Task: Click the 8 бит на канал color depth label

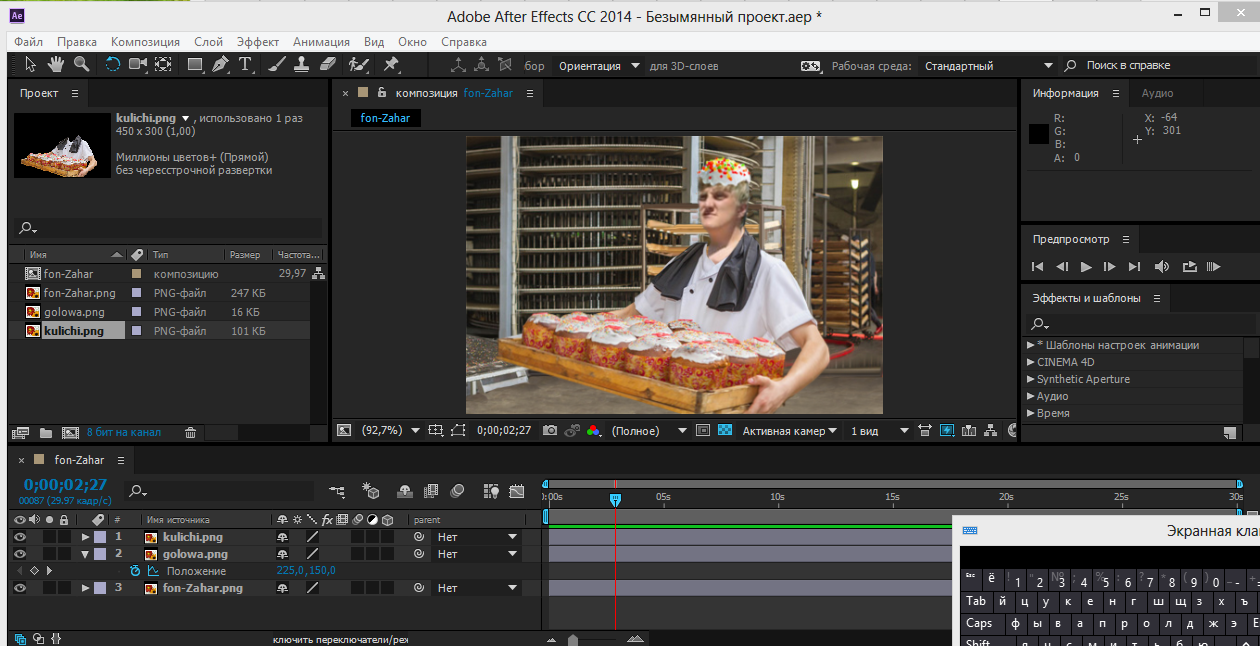Action: coord(123,433)
